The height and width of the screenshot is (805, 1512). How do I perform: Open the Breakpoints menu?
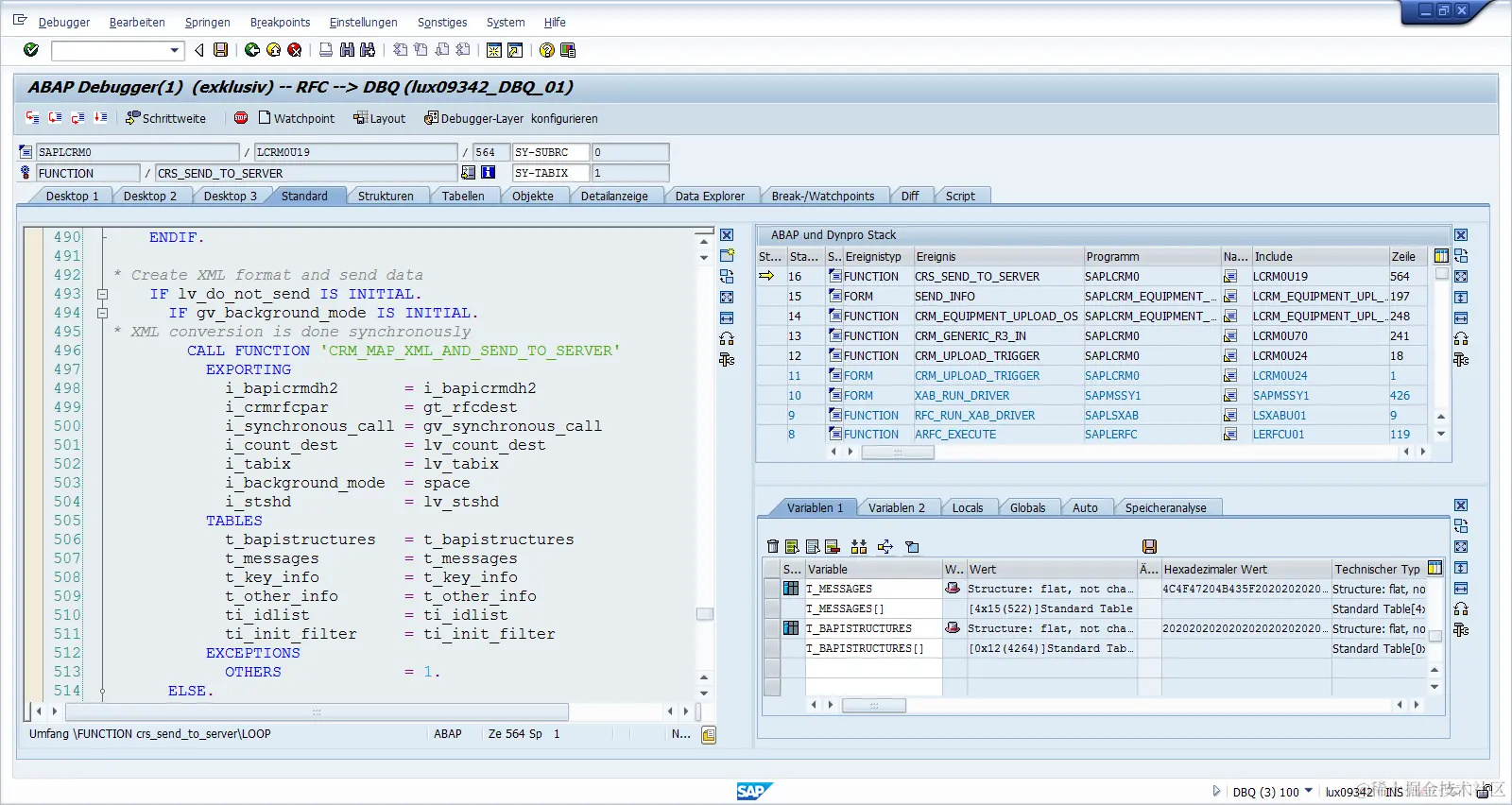pos(280,22)
